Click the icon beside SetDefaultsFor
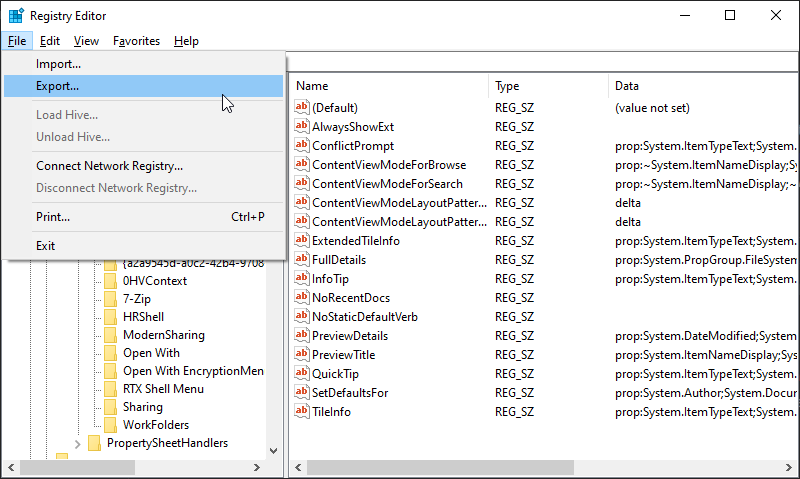800x479 pixels. pos(302,392)
